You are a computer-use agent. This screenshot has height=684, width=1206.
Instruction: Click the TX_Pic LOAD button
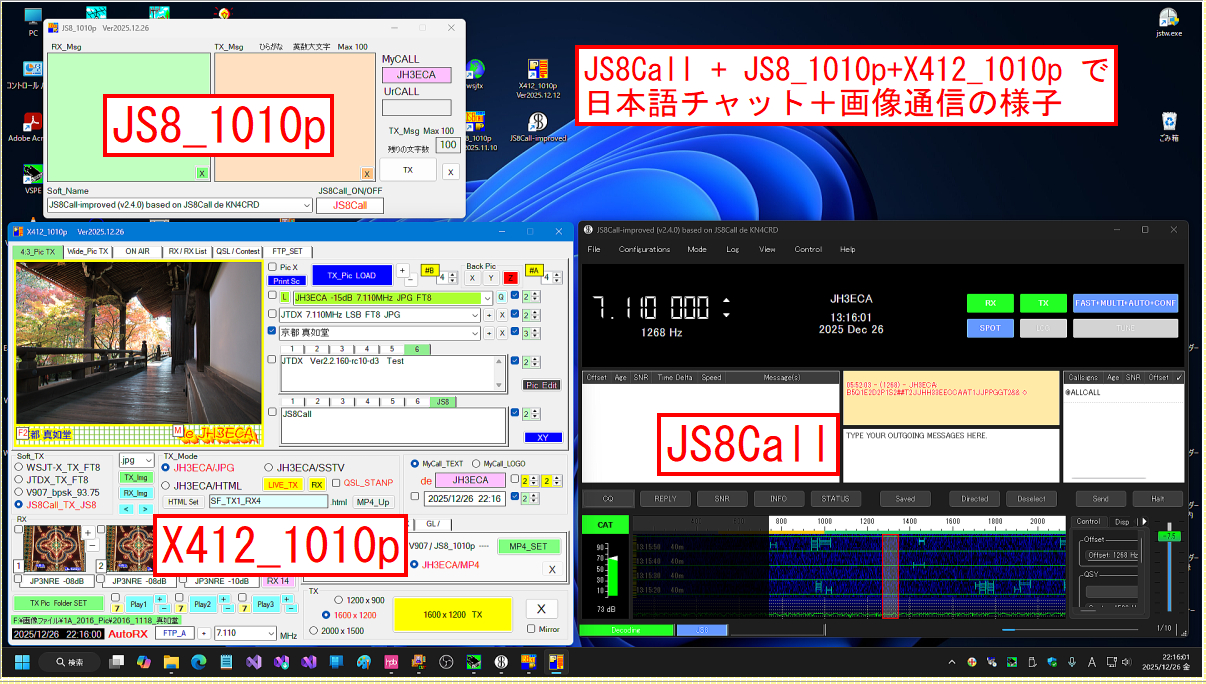[x=352, y=274]
